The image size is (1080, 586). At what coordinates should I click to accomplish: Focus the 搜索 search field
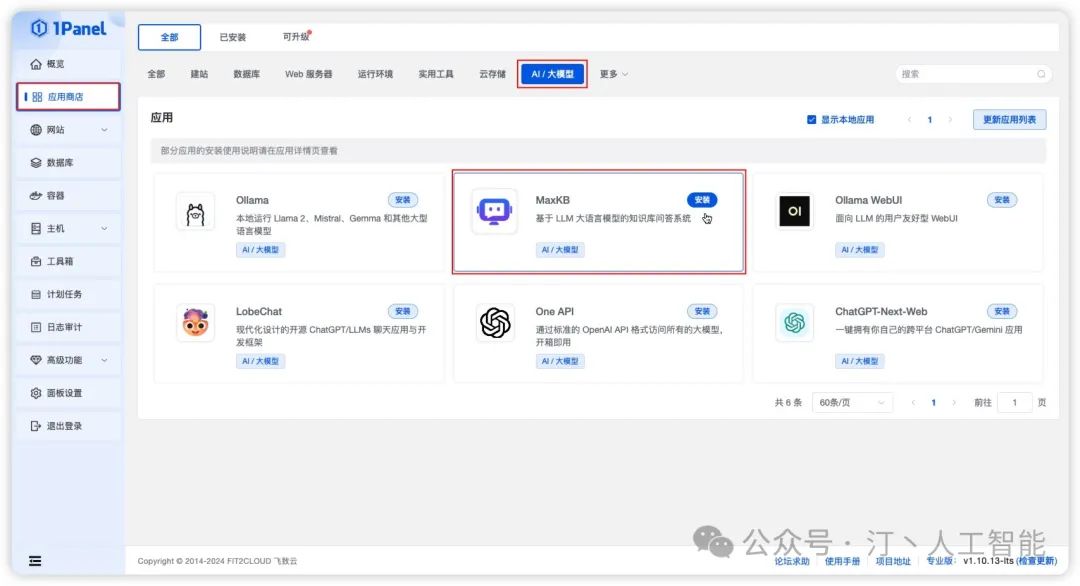click(973, 74)
